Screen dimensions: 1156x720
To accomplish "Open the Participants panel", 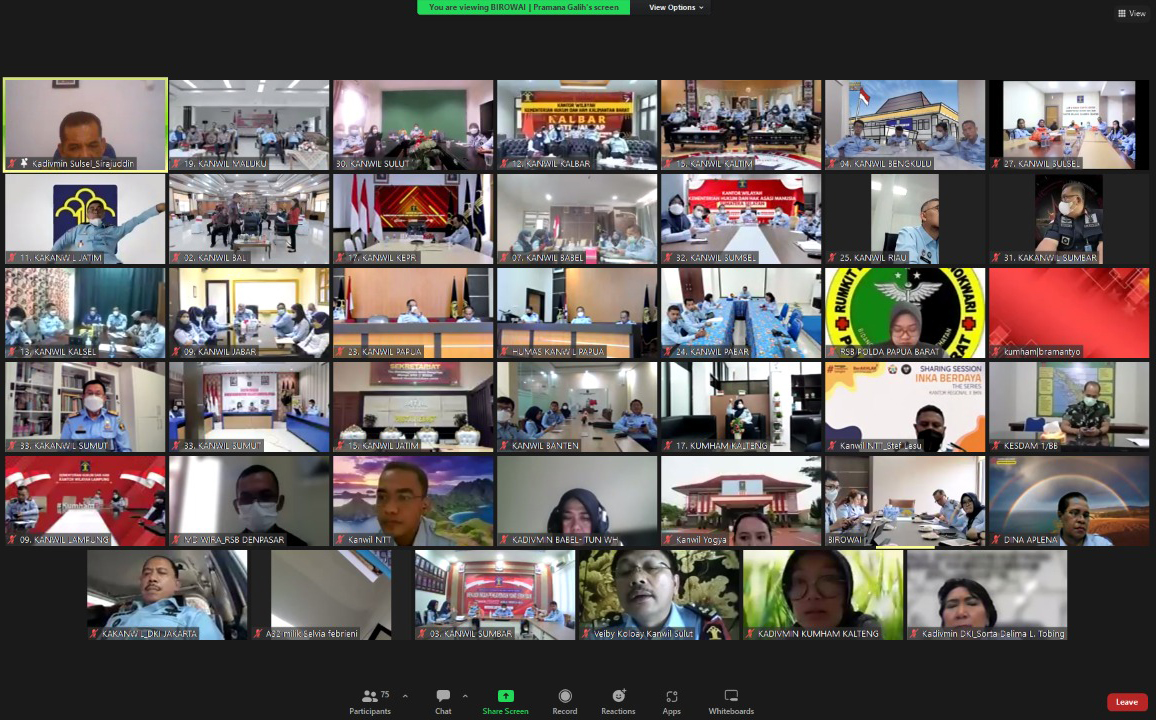I will coord(370,700).
